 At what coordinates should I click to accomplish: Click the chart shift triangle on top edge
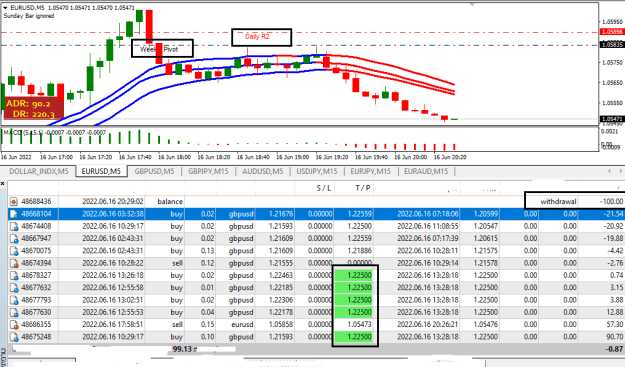click(x=473, y=4)
